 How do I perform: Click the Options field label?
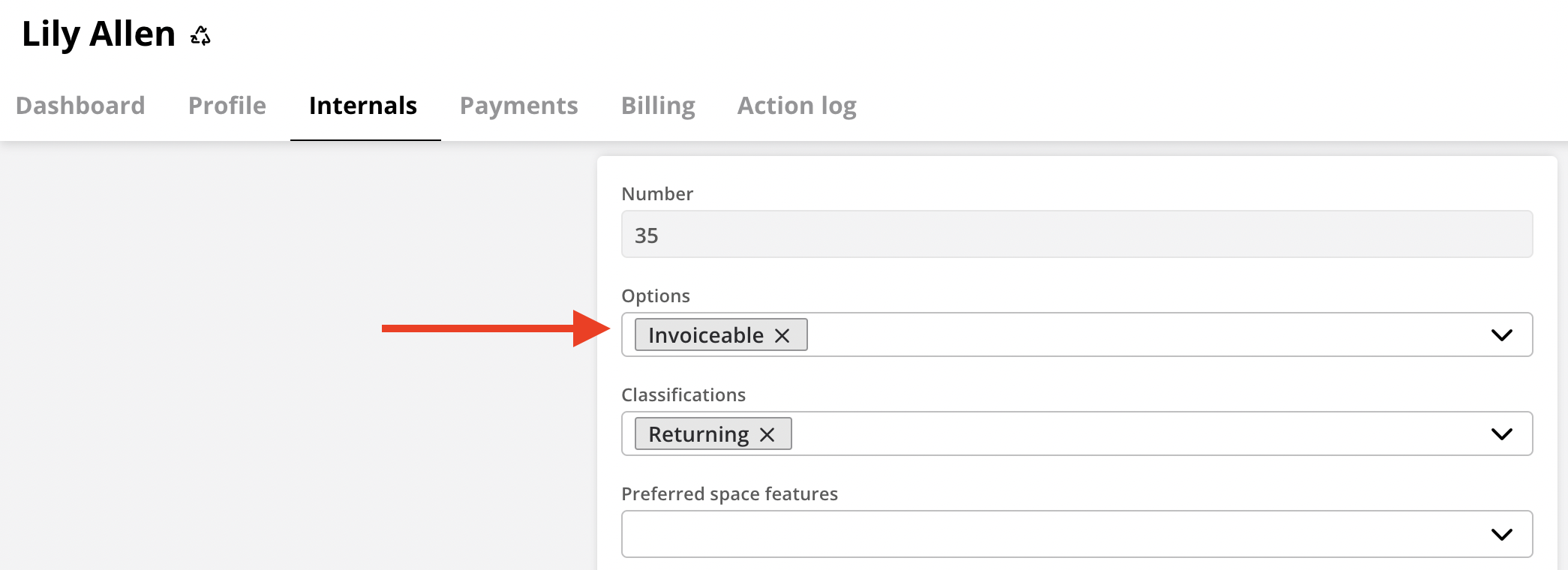[656, 295]
